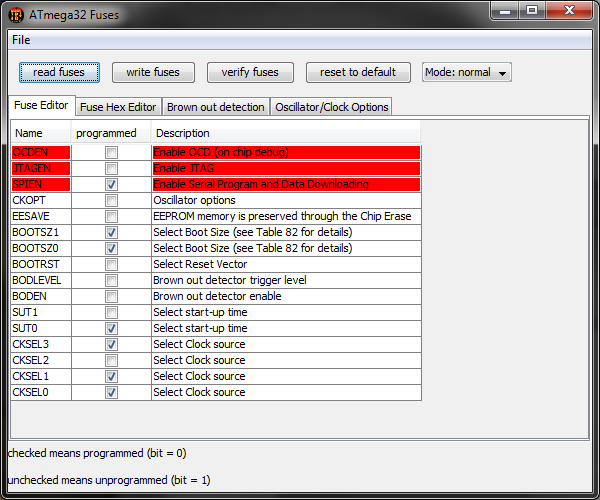
Task: Check the SUT1 programmed checkbox
Action: pyautogui.click(x=111, y=312)
